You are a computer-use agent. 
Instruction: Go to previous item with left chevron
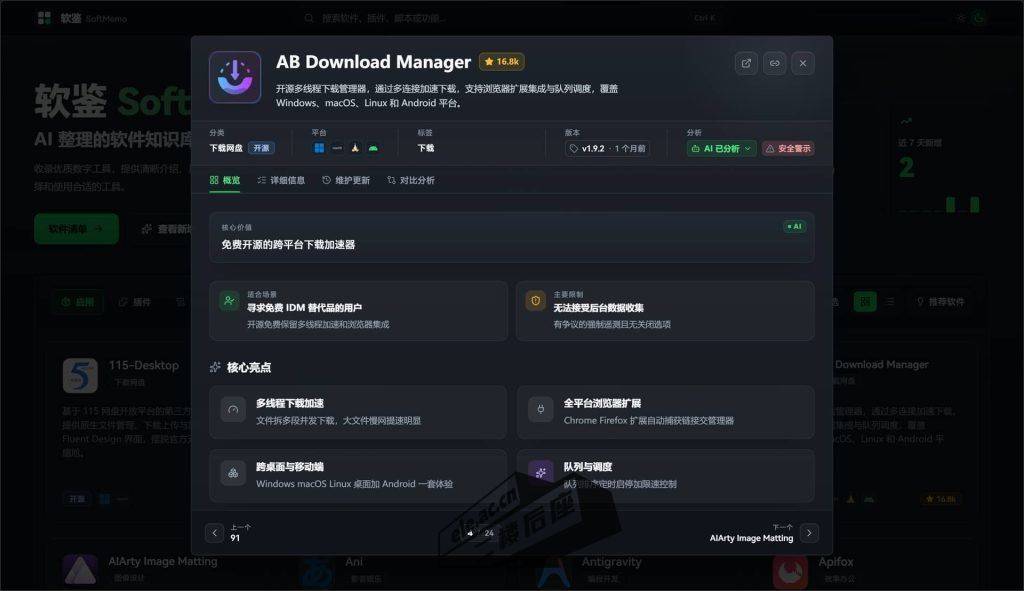tap(214, 533)
